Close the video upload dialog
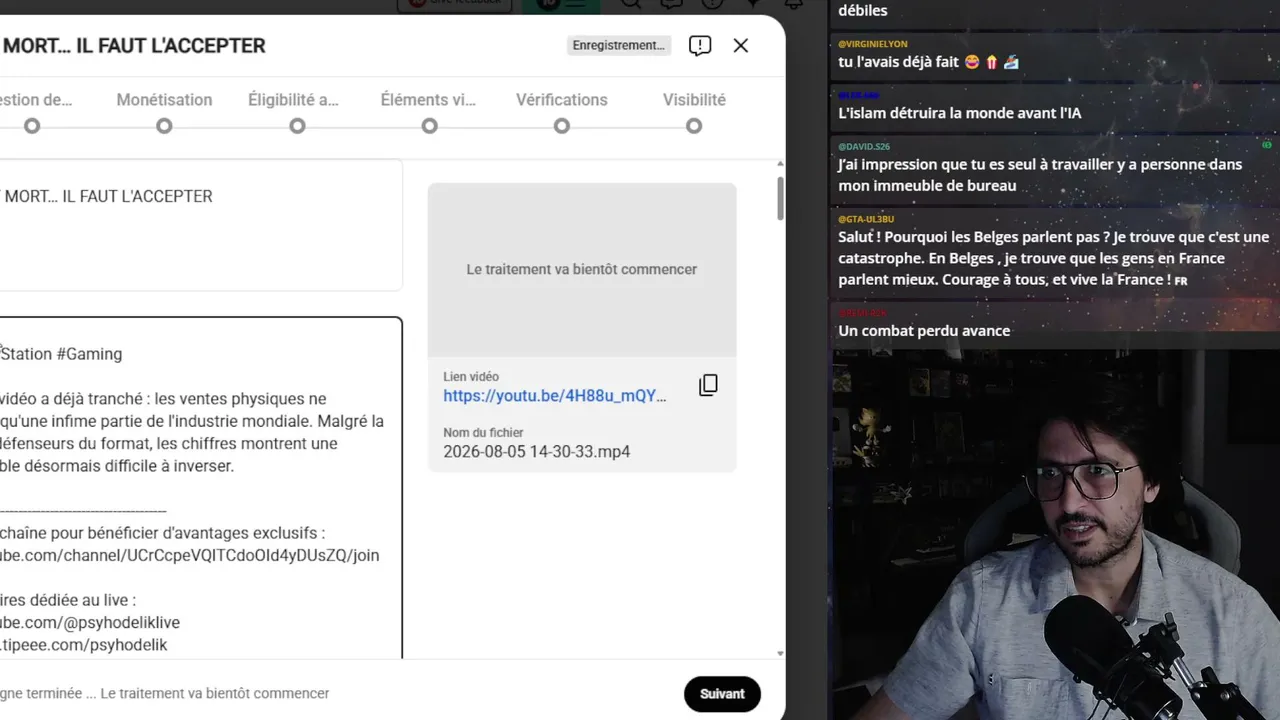The height and width of the screenshot is (720, 1280). pos(740,45)
